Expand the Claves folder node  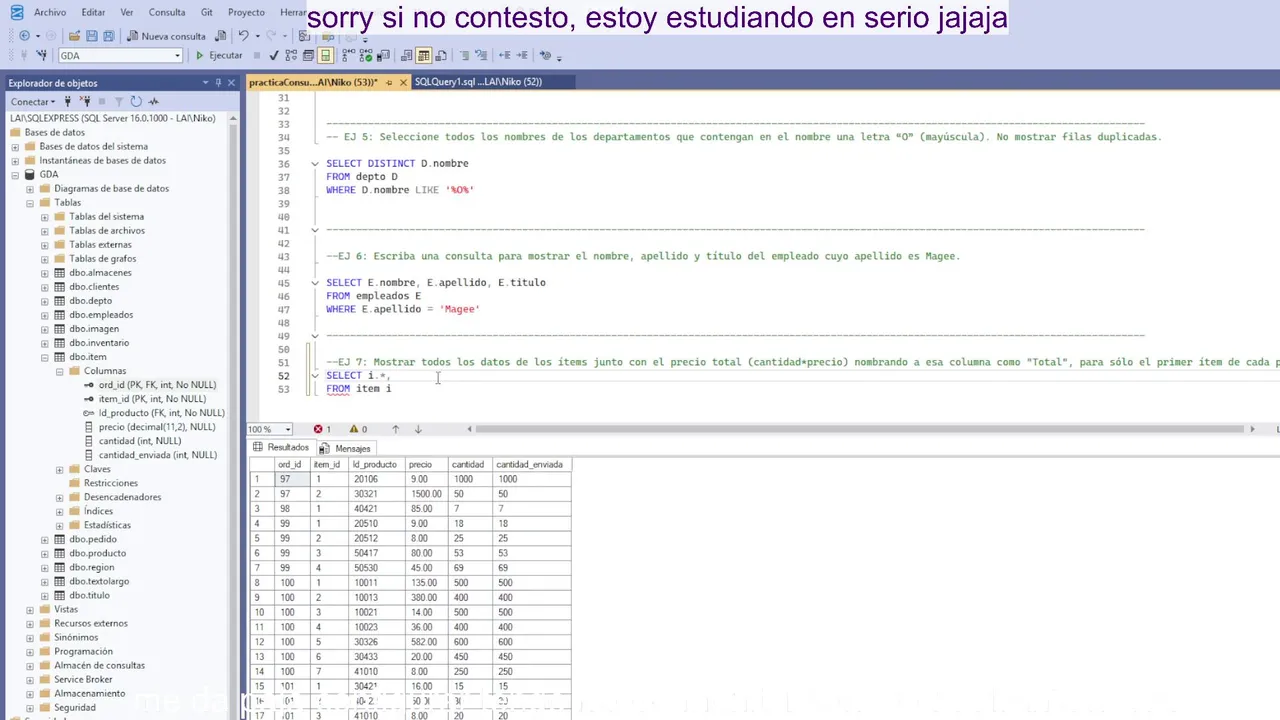(60, 469)
